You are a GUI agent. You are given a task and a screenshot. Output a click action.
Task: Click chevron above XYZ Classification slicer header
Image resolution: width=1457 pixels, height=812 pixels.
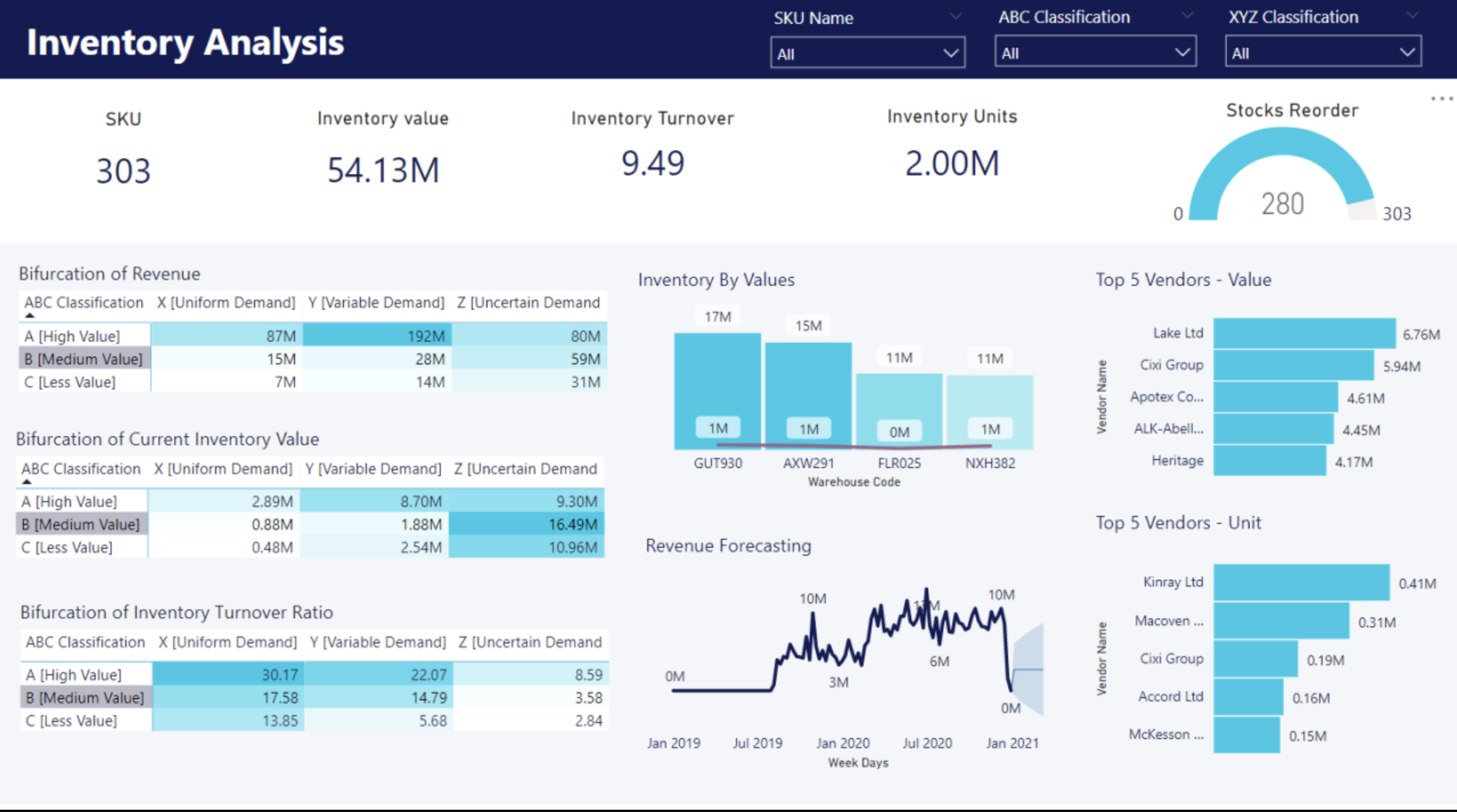[1412, 15]
